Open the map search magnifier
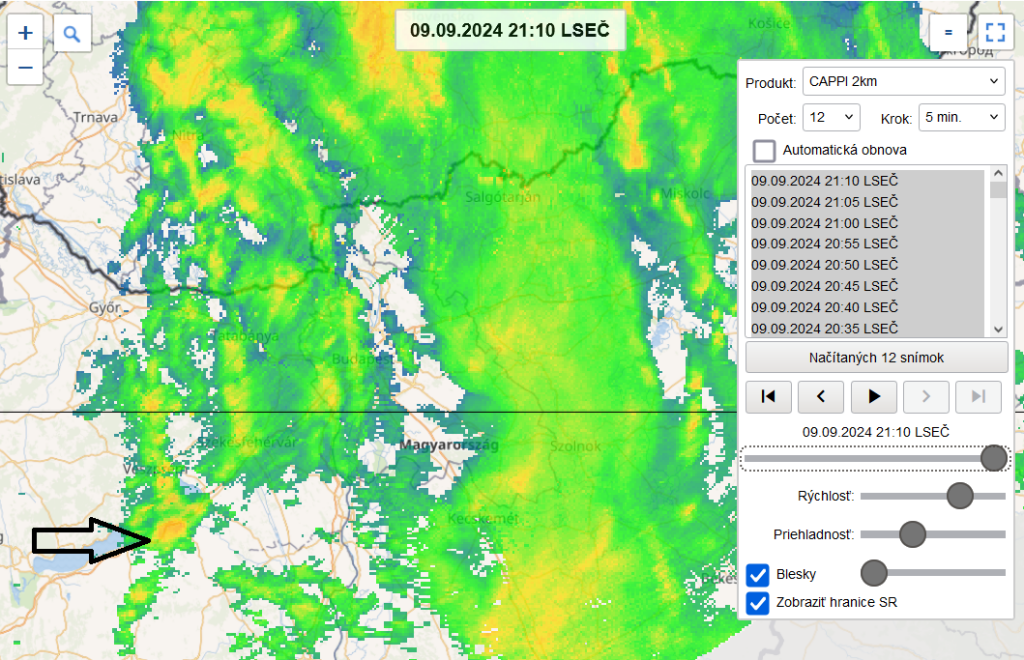1024x660 pixels. (x=72, y=33)
